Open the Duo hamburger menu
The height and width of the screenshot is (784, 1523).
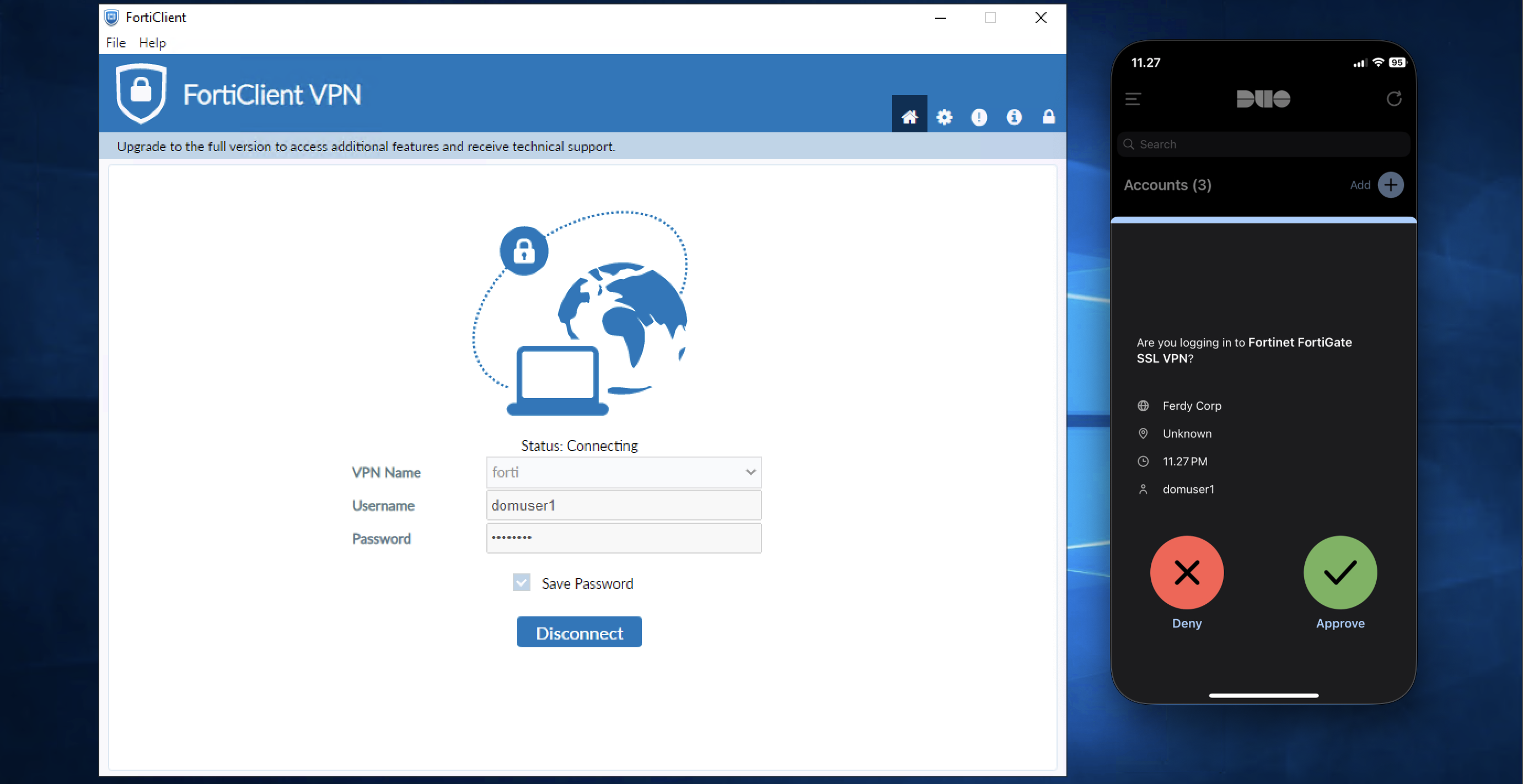click(x=1132, y=99)
